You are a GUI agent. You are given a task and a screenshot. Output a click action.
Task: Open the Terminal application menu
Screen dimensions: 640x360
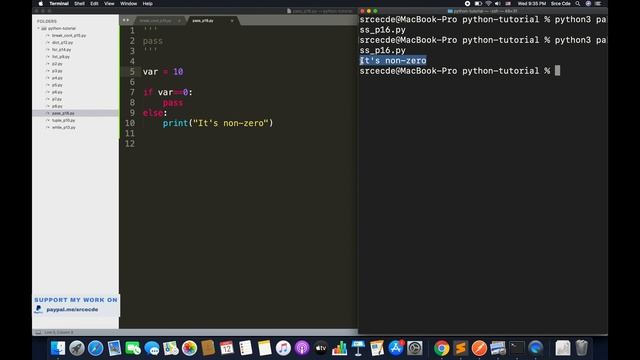(59, 4)
